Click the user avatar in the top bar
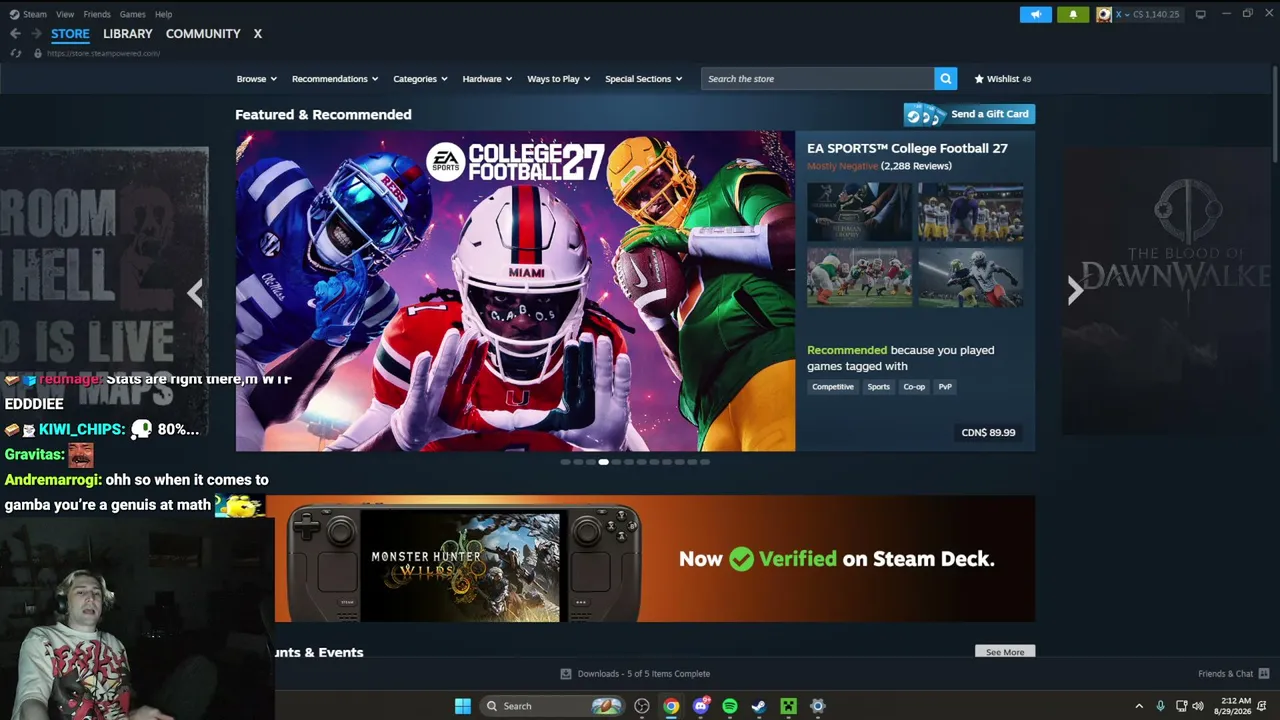Image resolution: width=1280 pixels, height=720 pixels. 1104,14
